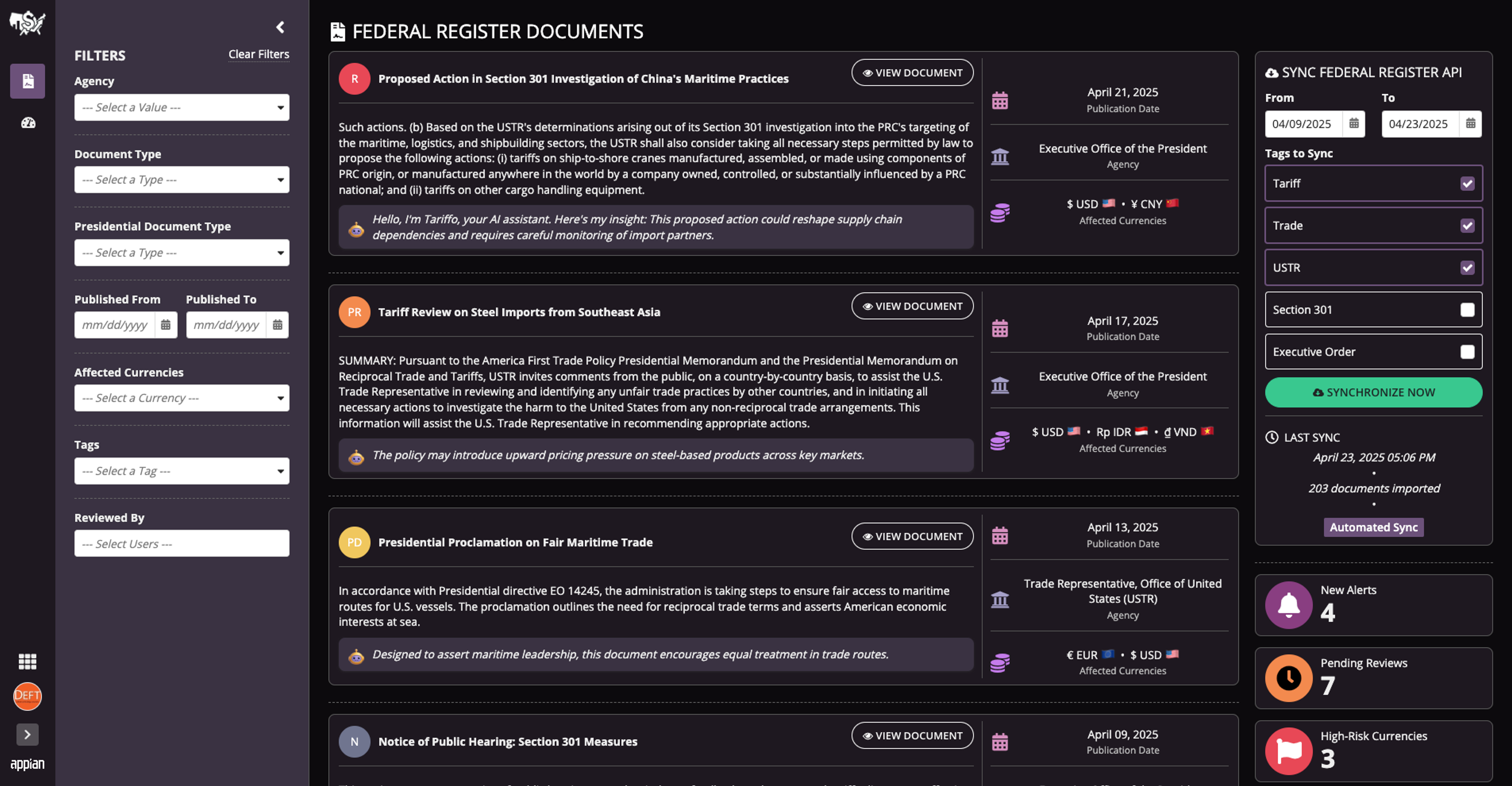Click the '203 documents imported' text
Viewport: 1512px width, 786px height.
pyautogui.click(x=1373, y=488)
